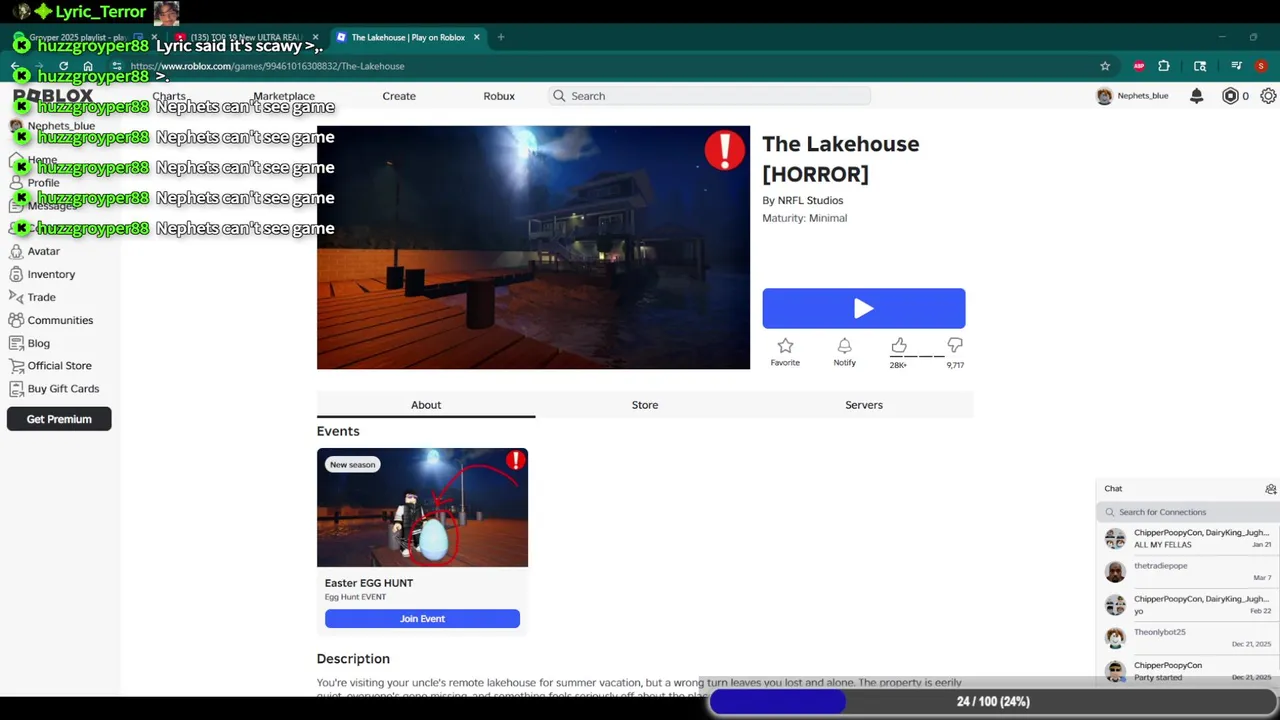The width and height of the screenshot is (1280, 720).
Task: Join the Easter EGG HUNT event
Action: click(x=422, y=619)
